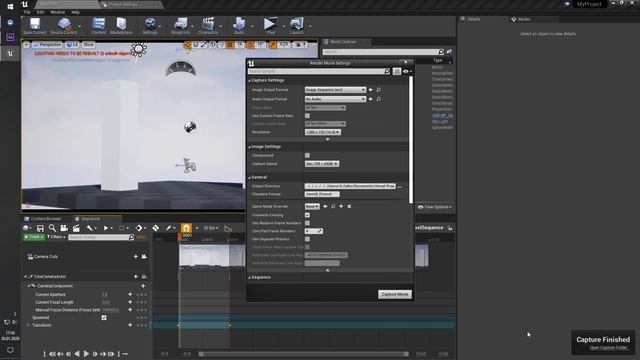Click the Sequencer render movie clapperboard icon

pyautogui.click(x=76, y=228)
